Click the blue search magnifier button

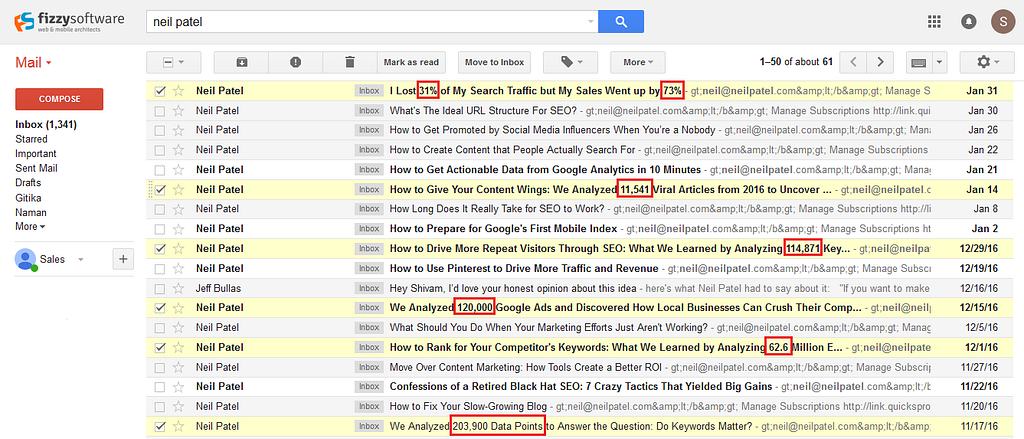(620, 22)
